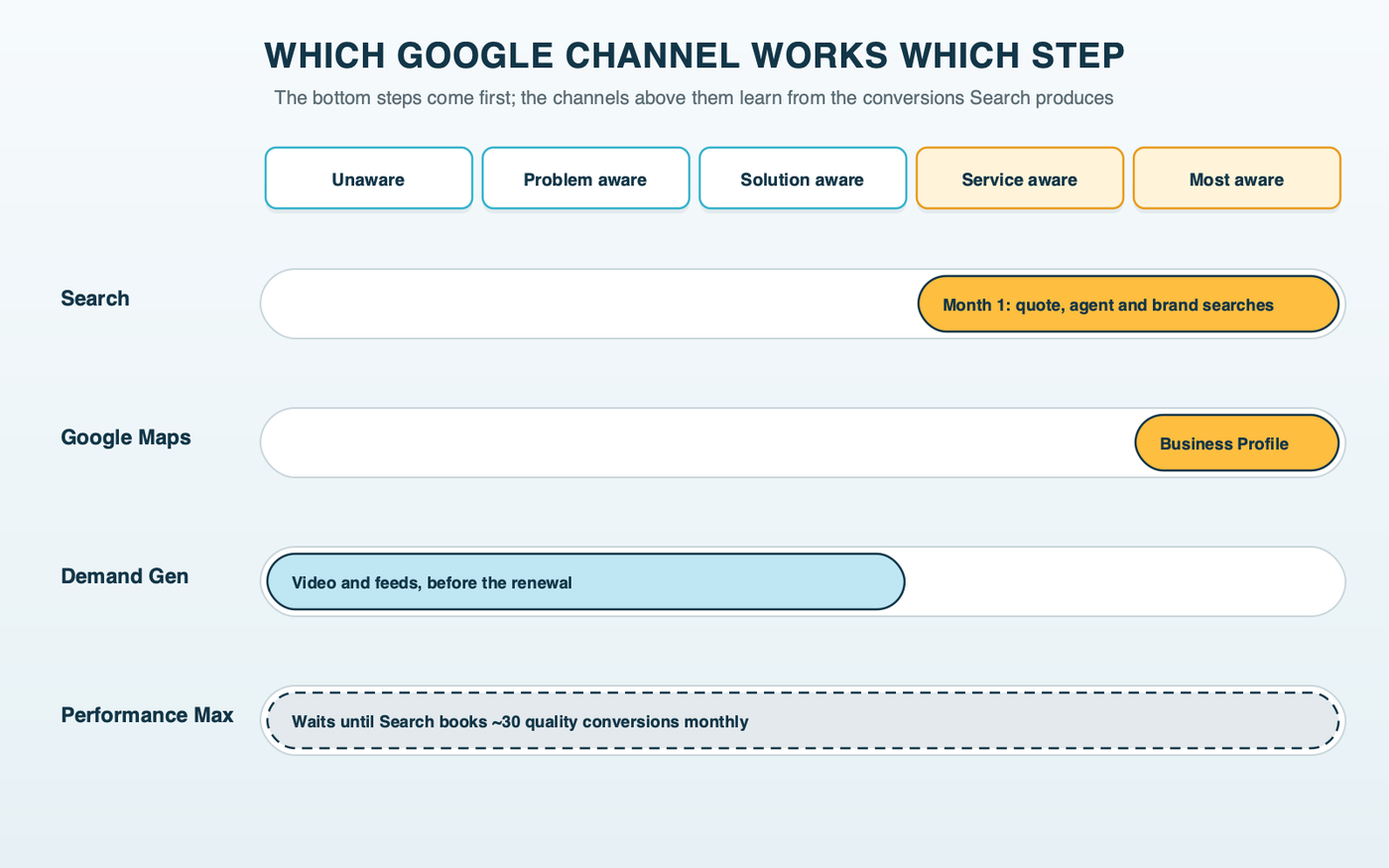Click the Business Profile bar
The width and height of the screenshot is (1389, 868).
click(x=1237, y=442)
